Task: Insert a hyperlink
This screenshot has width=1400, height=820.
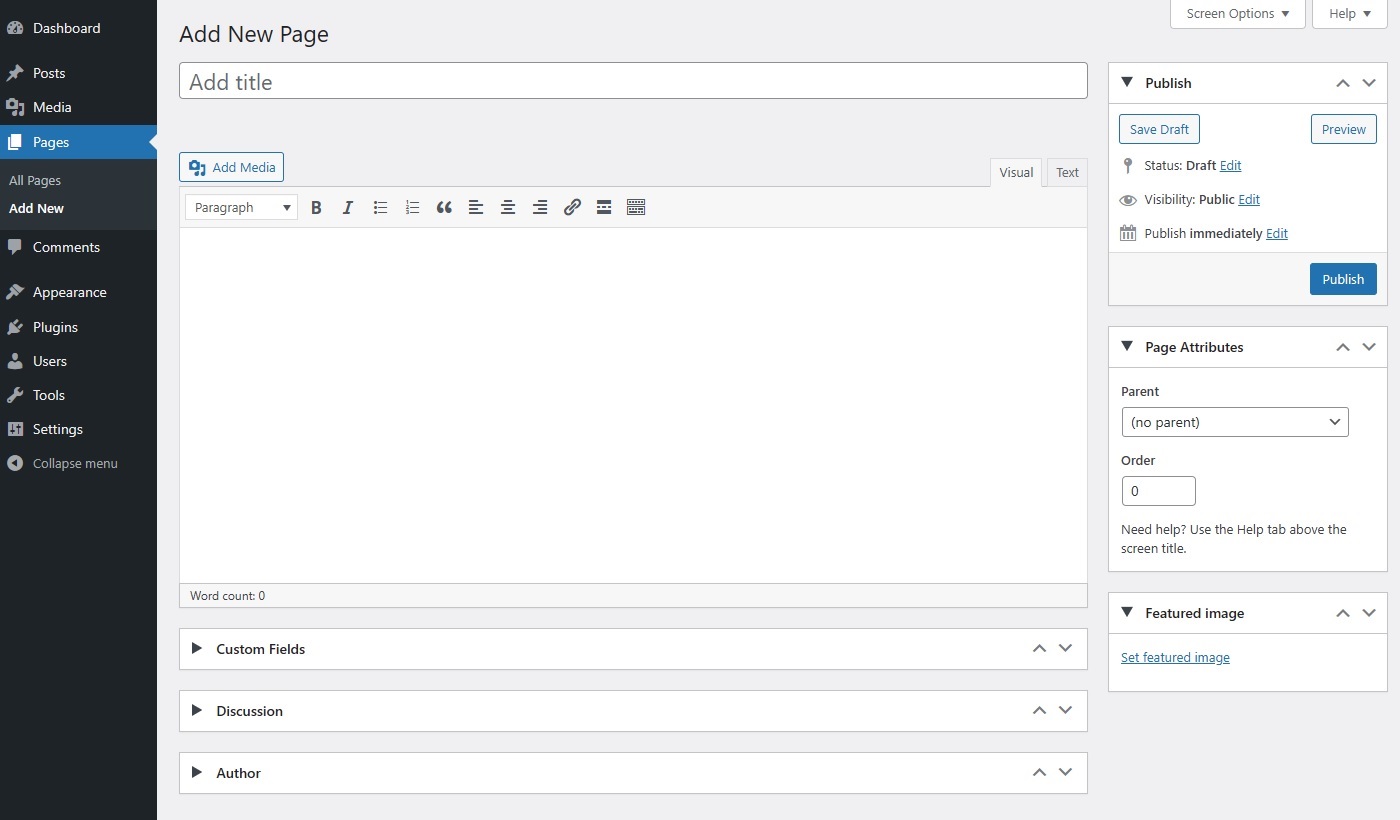Action: 572,207
